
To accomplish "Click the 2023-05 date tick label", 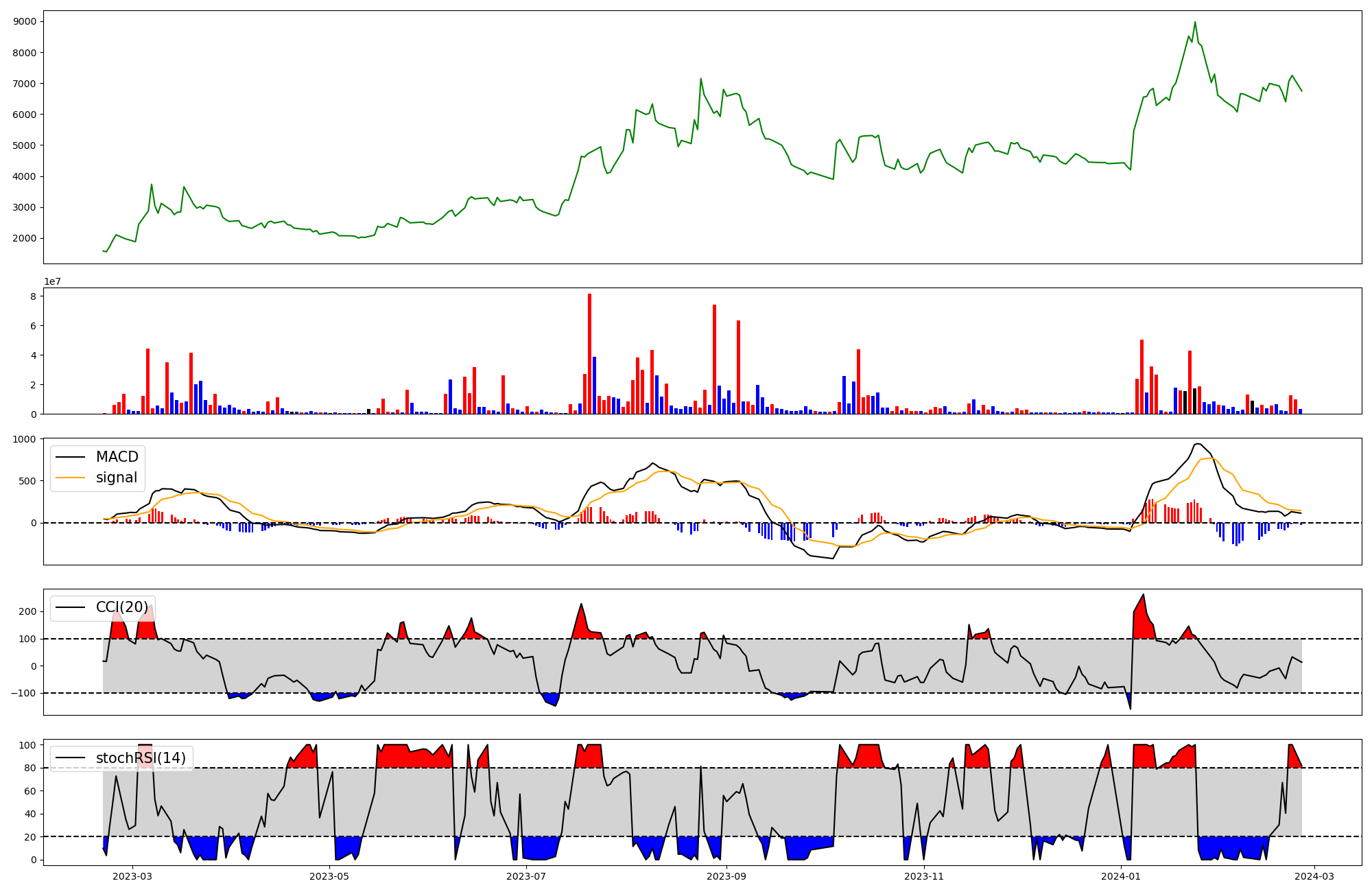I will (329, 876).
